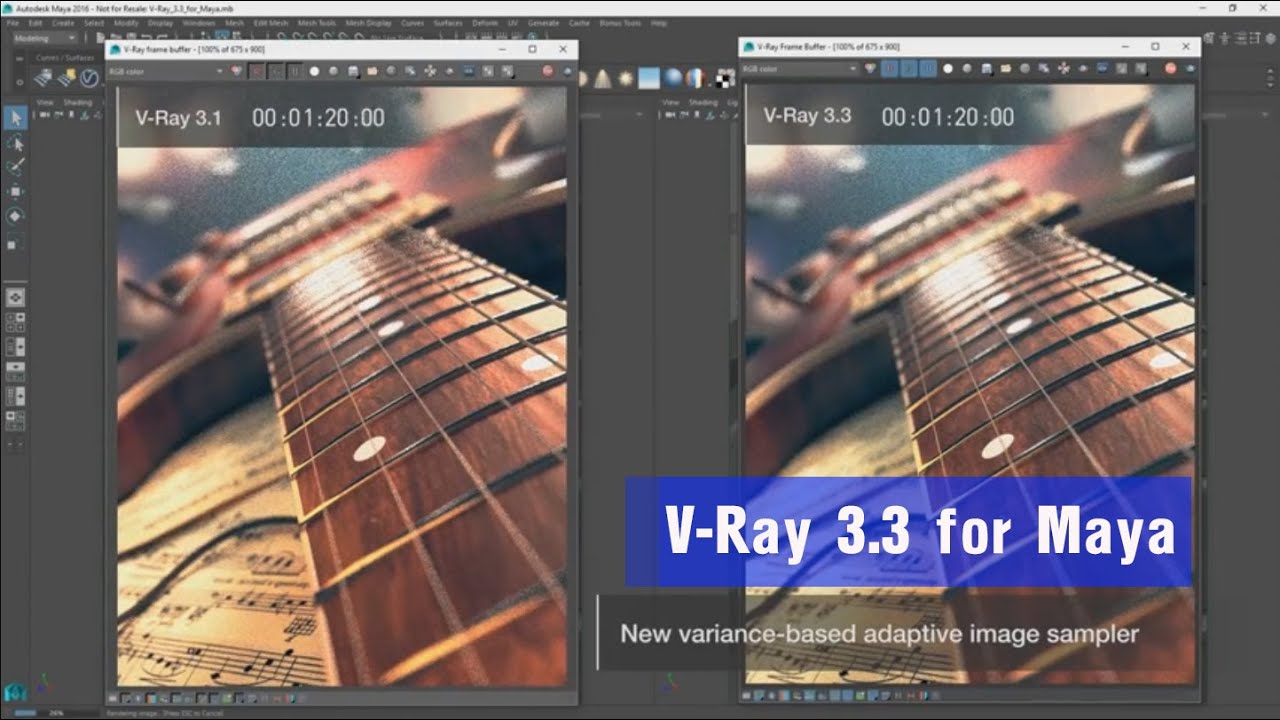This screenshot has height=720, width=1280.
Task: Select the arrow Select tool in Maya toolbox
Action: 15,118
